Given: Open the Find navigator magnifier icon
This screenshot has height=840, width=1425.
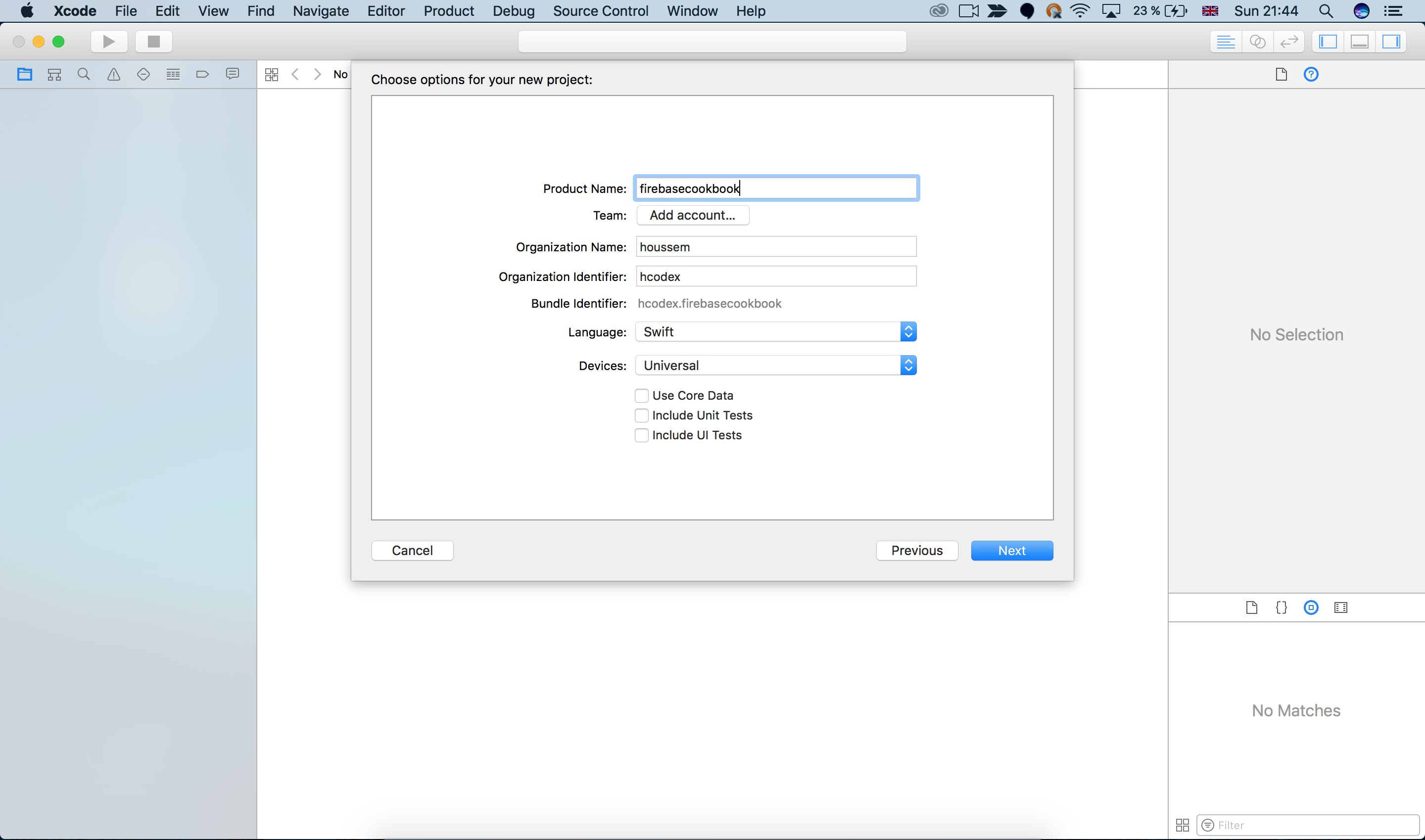Looking at the screenshot, I should pyautogui.click(x=84, y=74).
